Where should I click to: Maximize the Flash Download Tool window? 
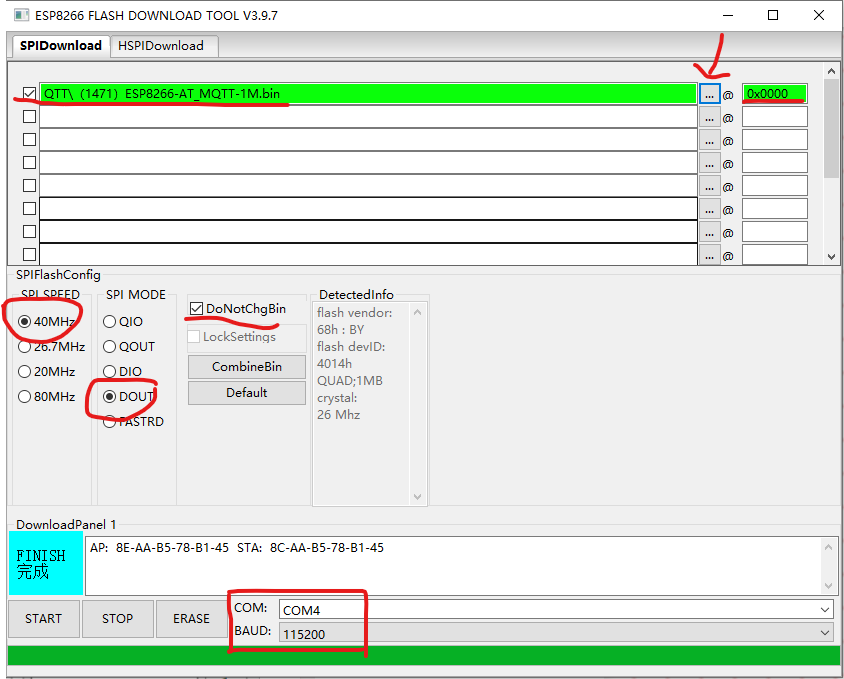(773, 15)
